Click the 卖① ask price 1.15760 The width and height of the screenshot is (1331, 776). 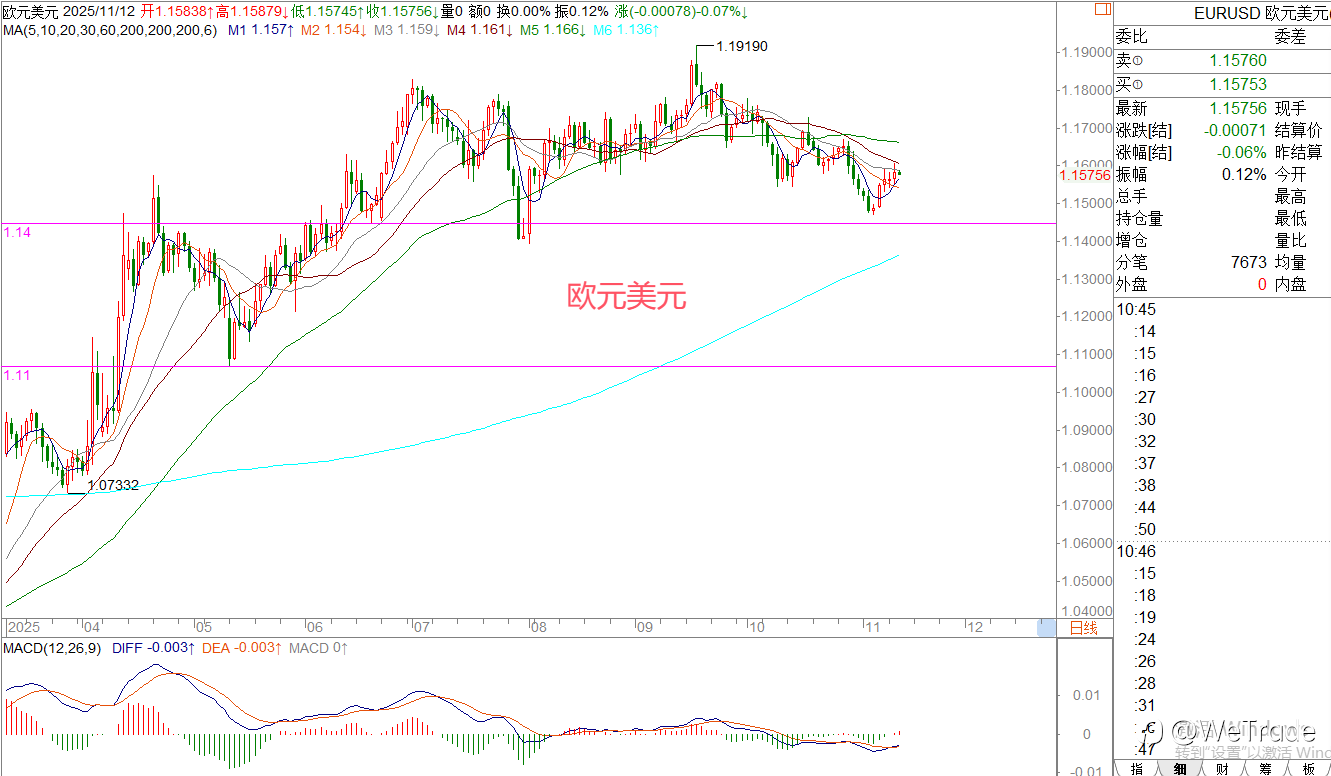pos(1237,61)
